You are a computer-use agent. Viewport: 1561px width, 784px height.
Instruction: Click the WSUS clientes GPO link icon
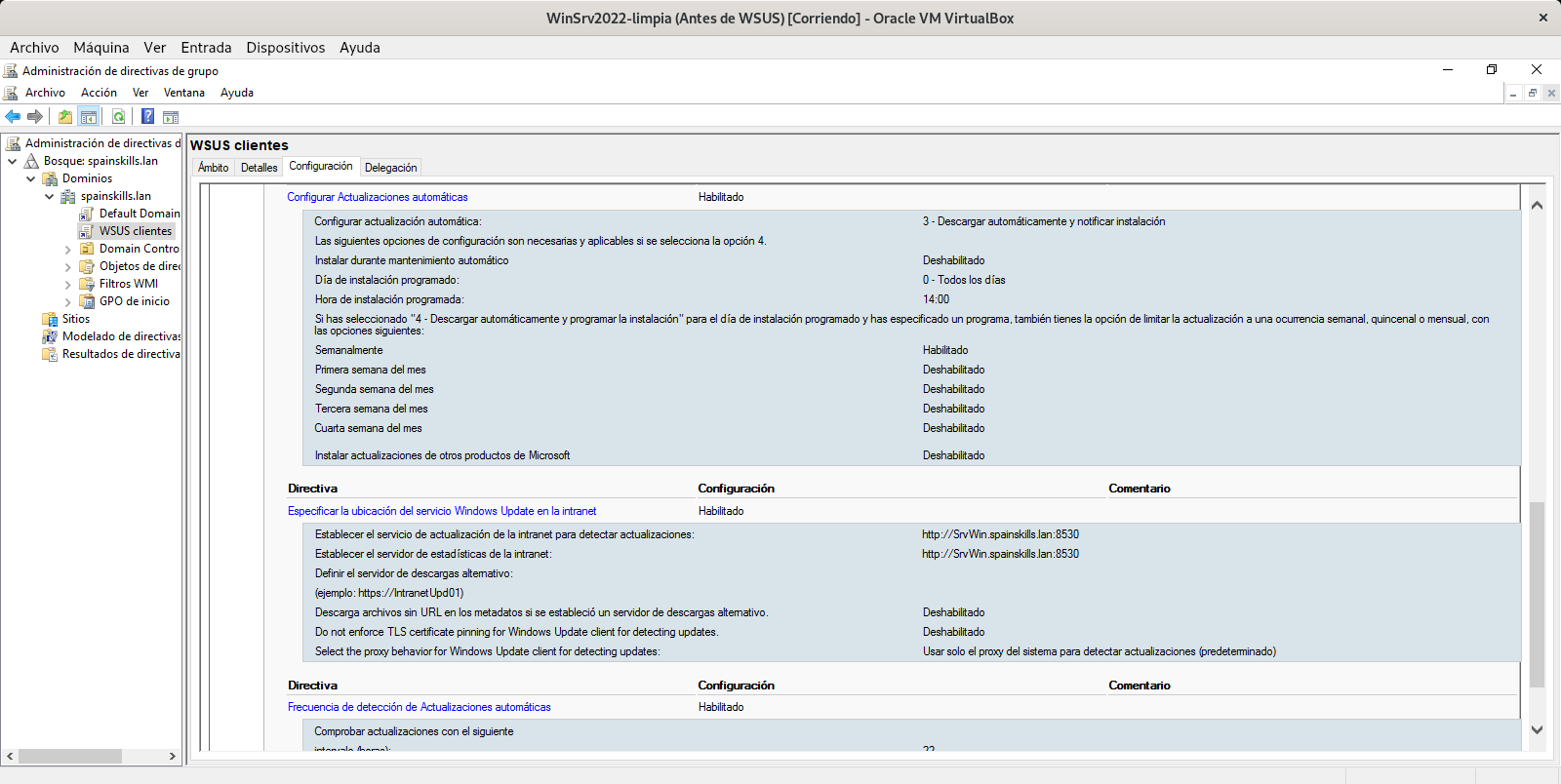[x=87, y=231]
